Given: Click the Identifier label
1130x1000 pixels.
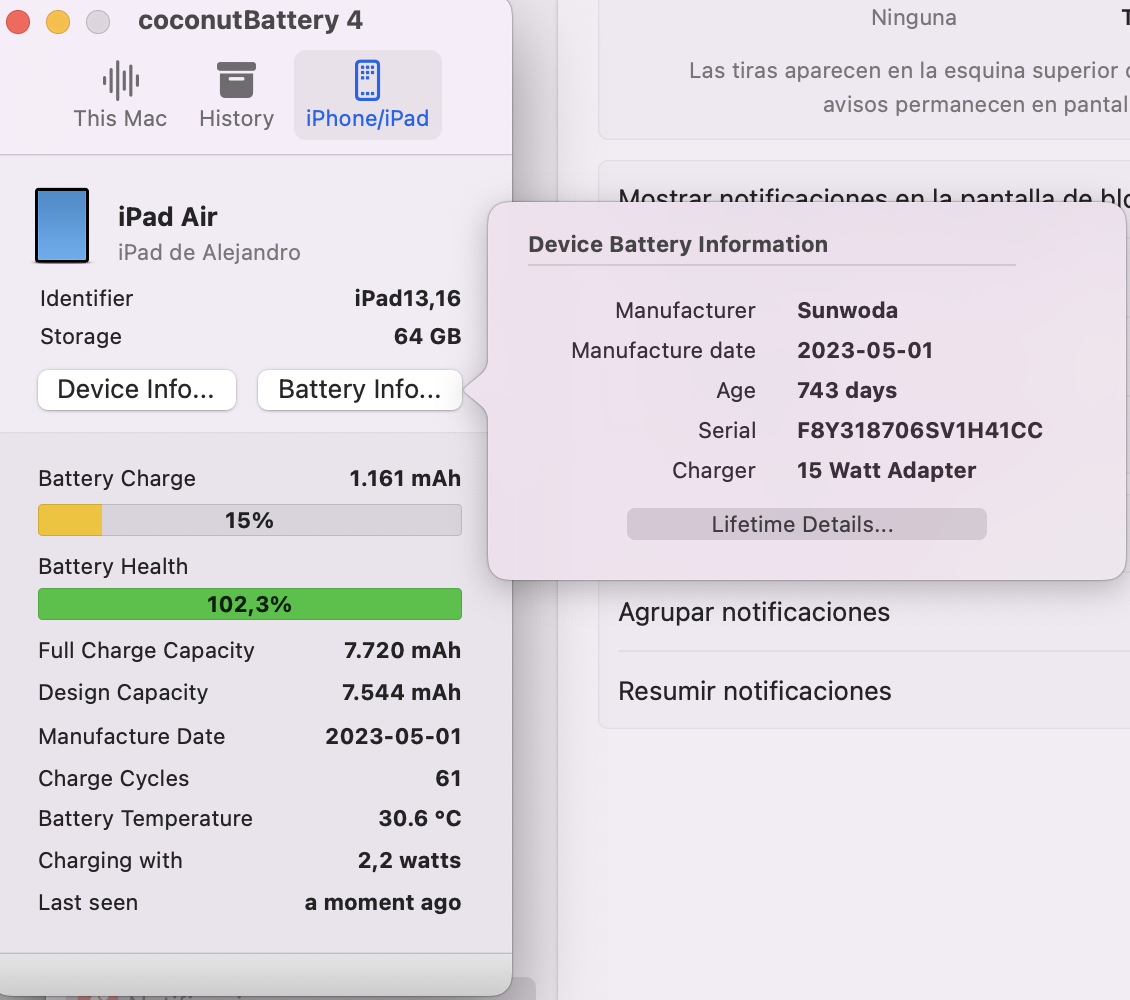Looking at the screenshot, I should (86, 298).
